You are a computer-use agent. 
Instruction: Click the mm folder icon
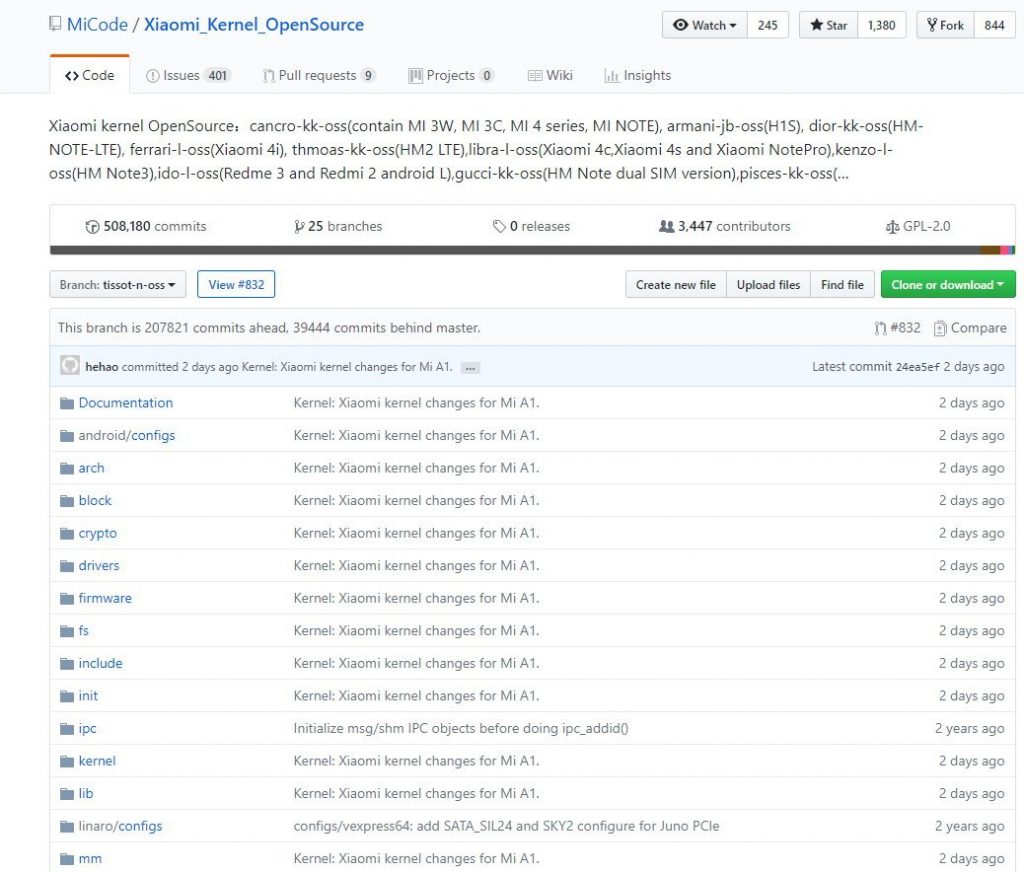coord(67,859)
